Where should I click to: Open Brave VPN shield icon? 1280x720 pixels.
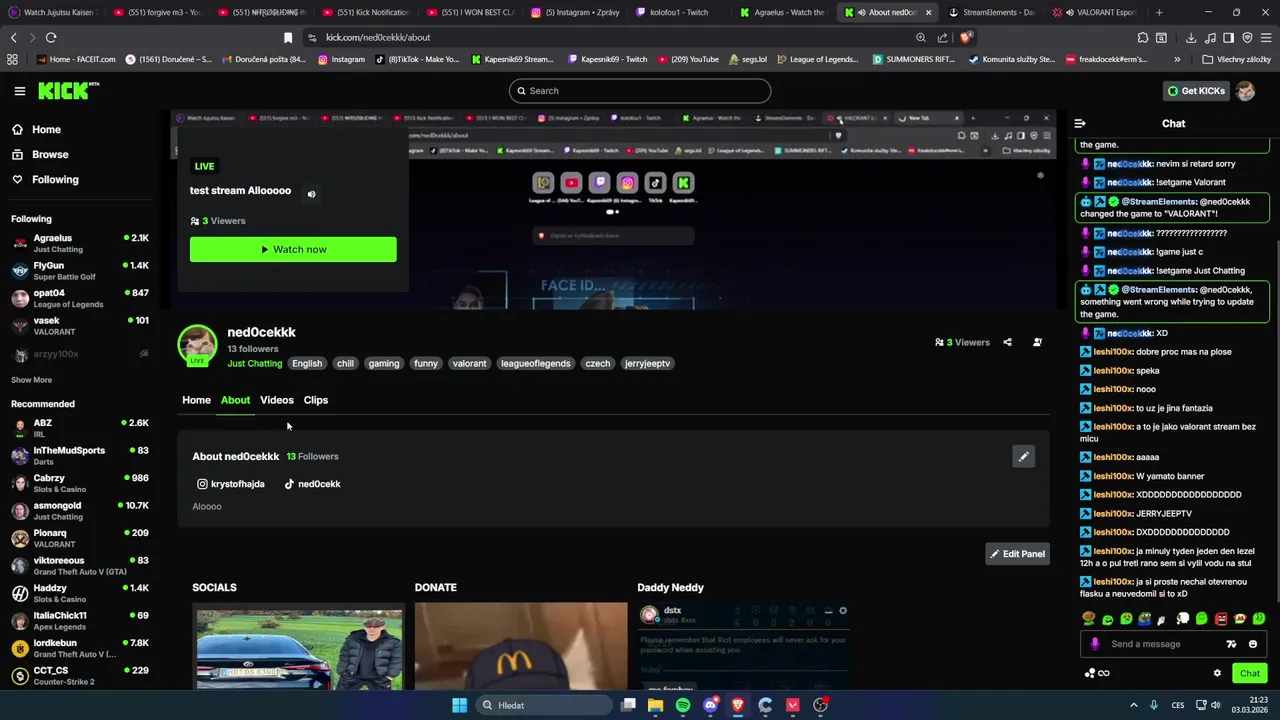coord(1247,38)
